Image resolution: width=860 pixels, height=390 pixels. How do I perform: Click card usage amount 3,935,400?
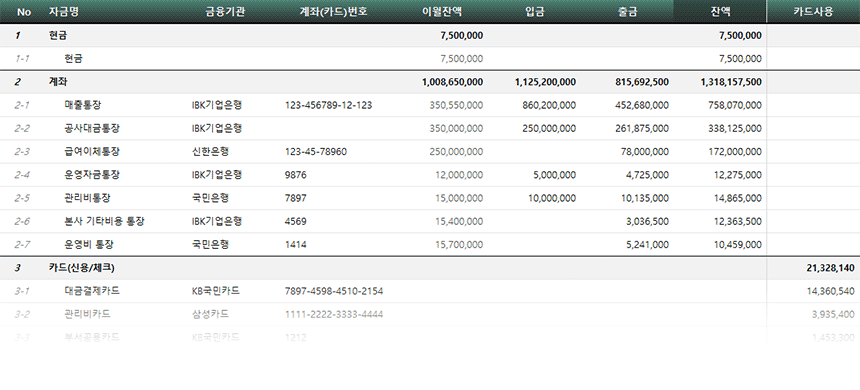(x=833, y=314)
